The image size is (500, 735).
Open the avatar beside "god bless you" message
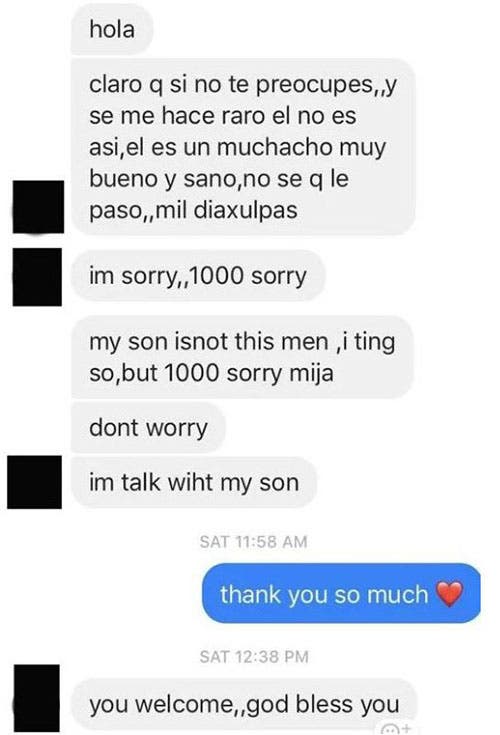click(x=37, y=698)
